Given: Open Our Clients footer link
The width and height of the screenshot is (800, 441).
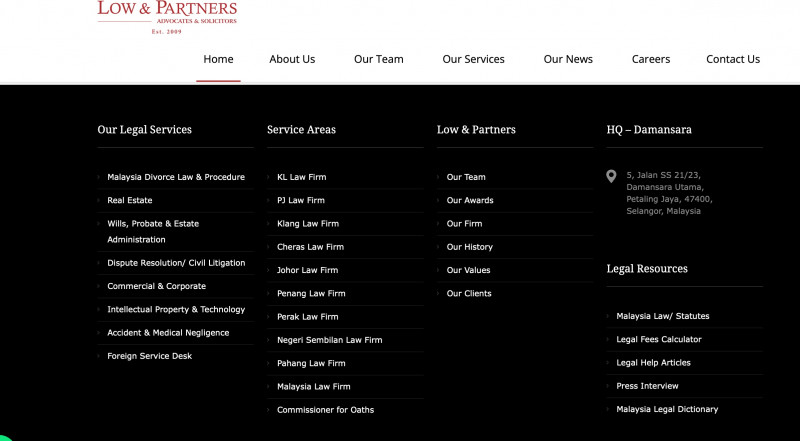Looking at the screenshot, I should (469, 293).
